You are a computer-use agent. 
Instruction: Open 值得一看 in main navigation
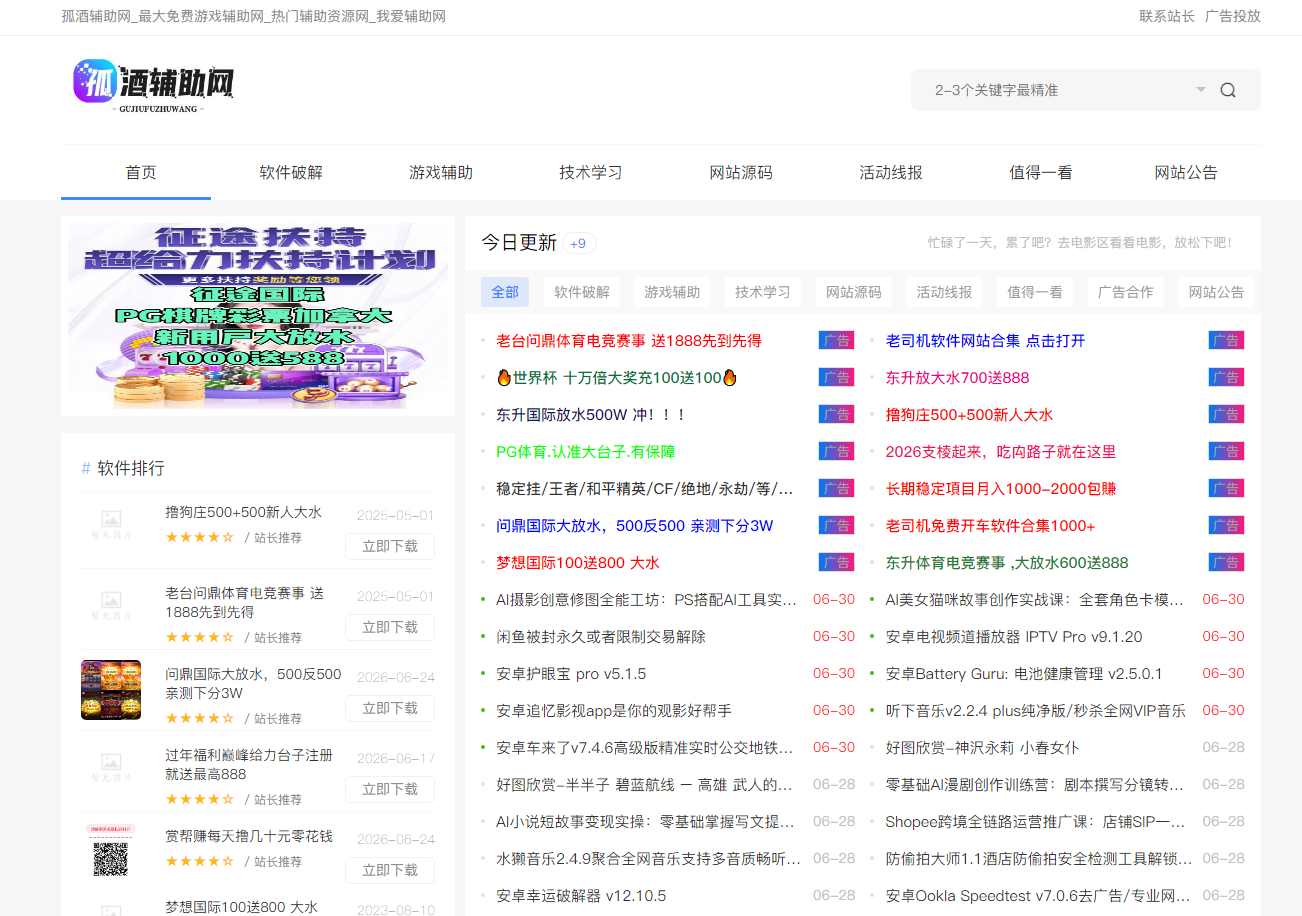[1041, 172]
